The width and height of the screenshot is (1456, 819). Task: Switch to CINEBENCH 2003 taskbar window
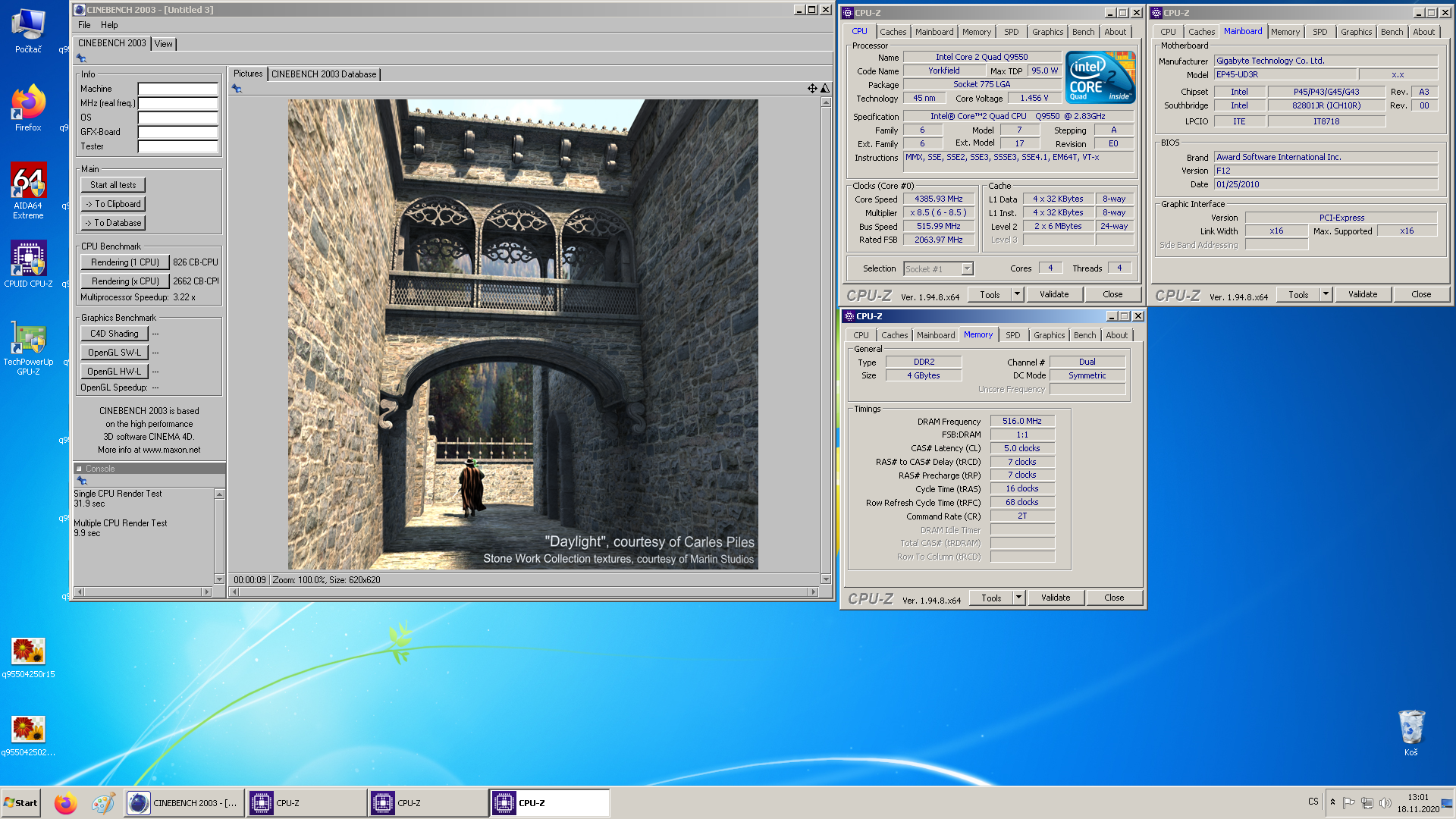point(184,803)
